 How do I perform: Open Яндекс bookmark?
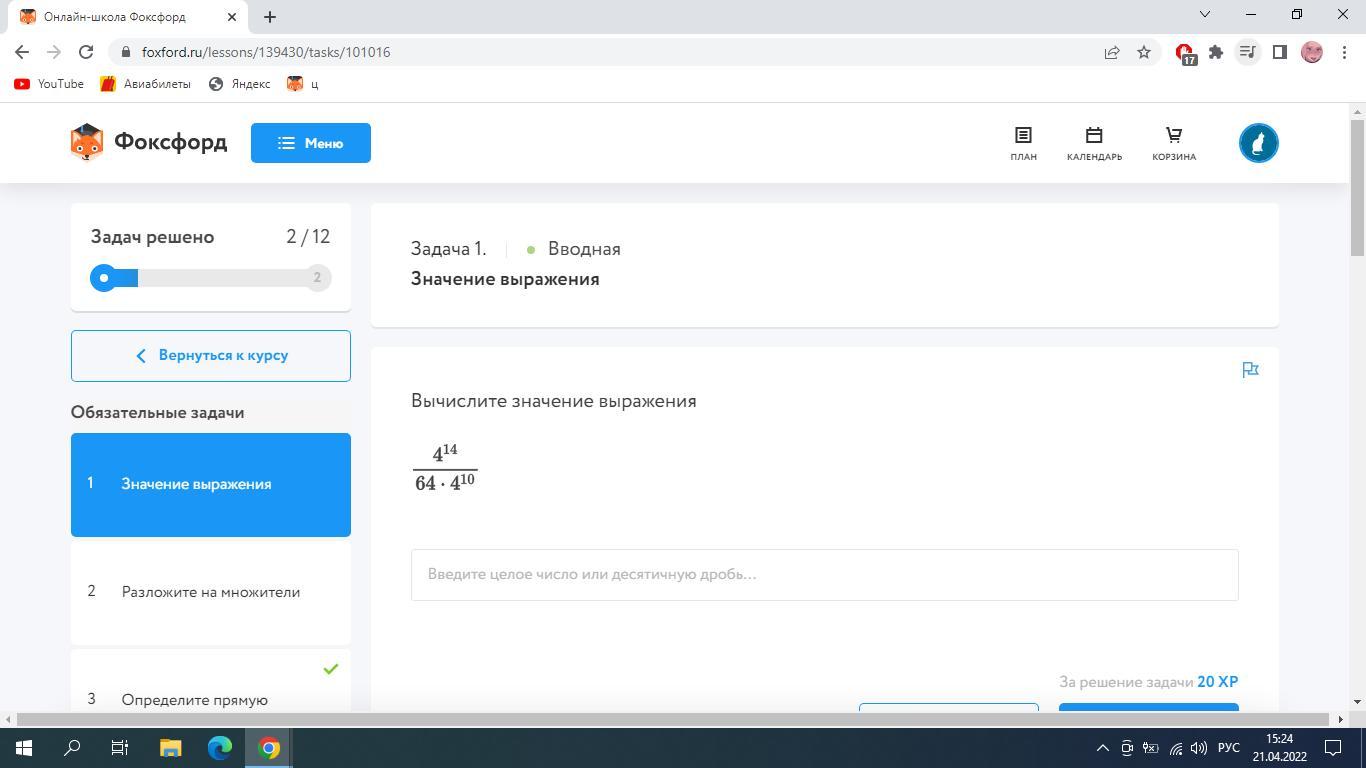pyautogui.click(x=239, y=84)
